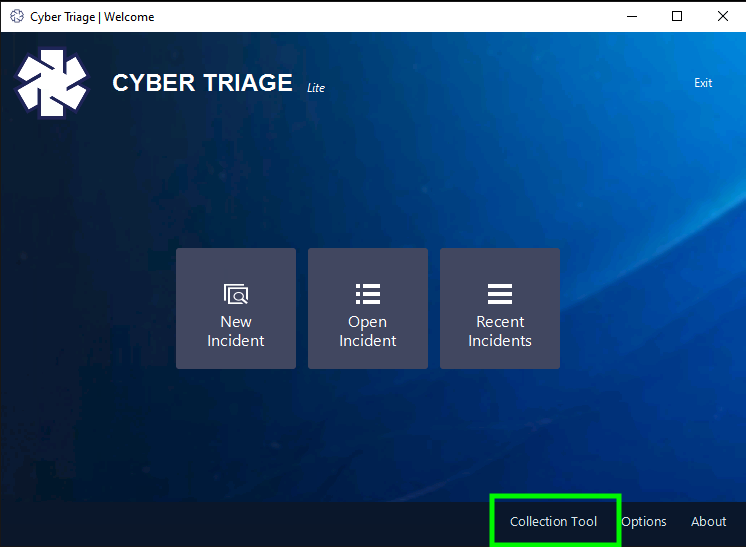Click the Cyber Triage star logo
The width and height of the screenshot is (746, 547).
coord(52,83)
